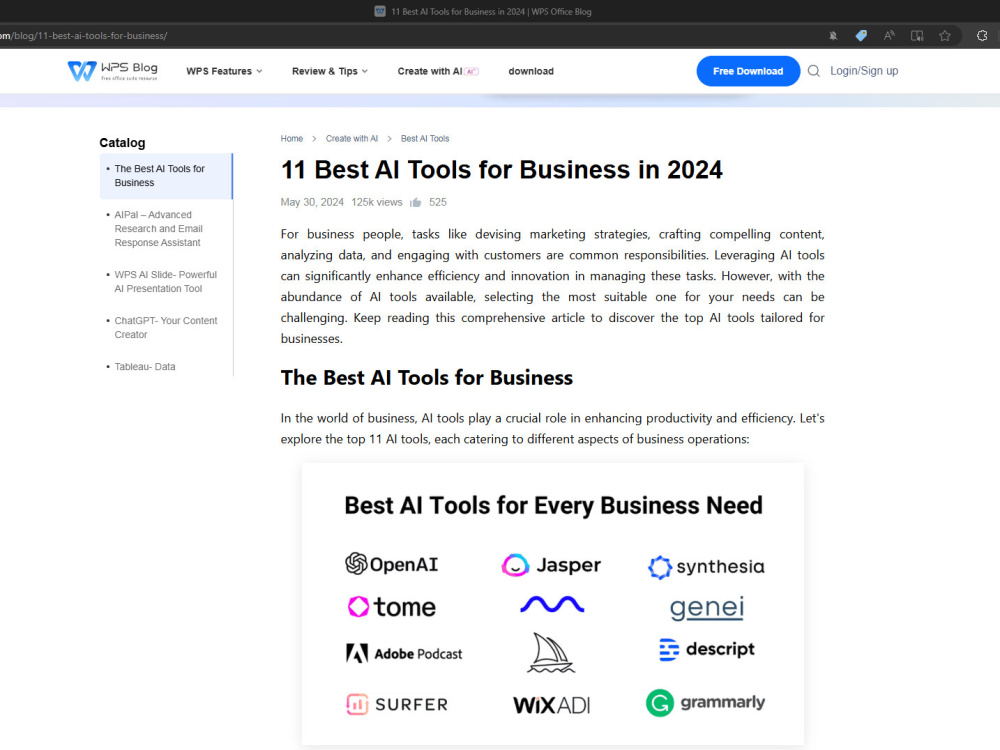Open the search magnifier icon
1000x750 pixels.
click(814, 71)
